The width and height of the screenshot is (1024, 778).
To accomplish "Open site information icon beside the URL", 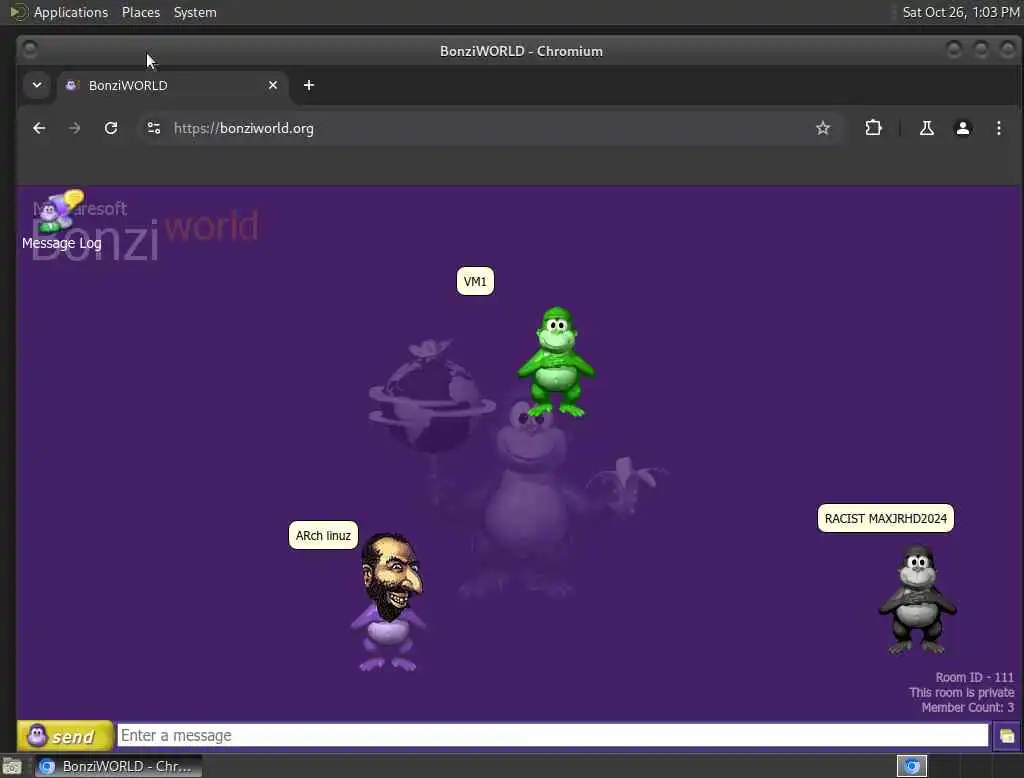I will pos(153,128).
